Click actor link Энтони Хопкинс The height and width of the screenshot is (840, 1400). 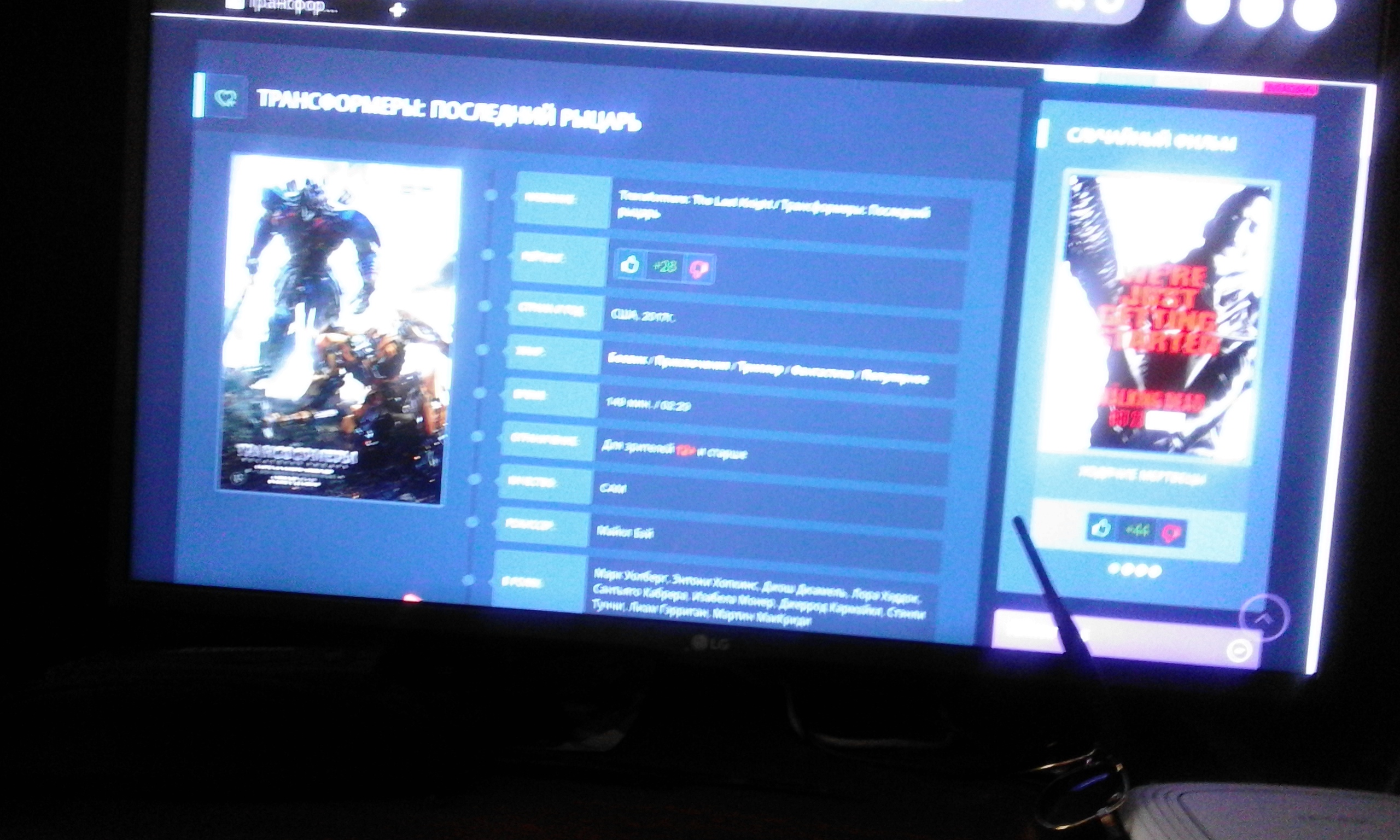coord(715,582)
